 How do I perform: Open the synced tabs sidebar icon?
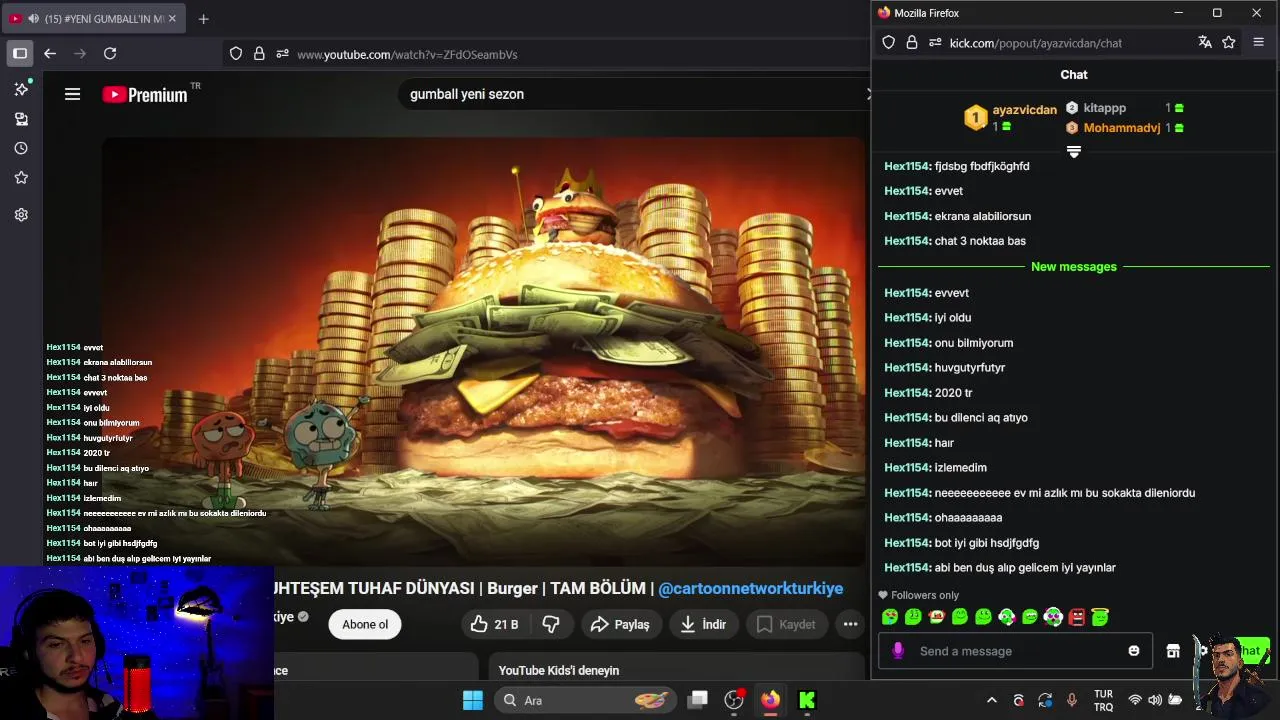21,119
